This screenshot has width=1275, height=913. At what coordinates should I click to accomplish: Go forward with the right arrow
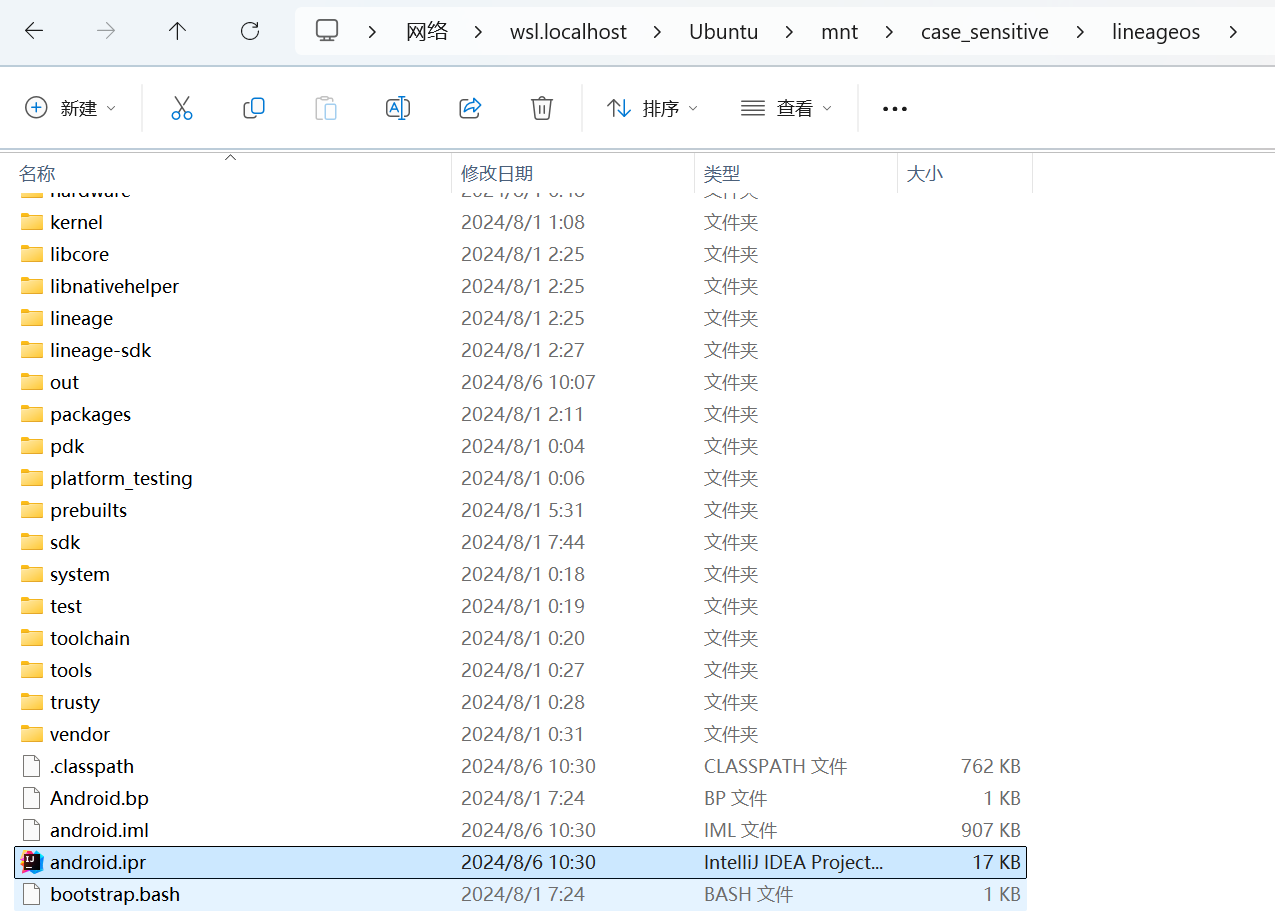tap(106, 31)
